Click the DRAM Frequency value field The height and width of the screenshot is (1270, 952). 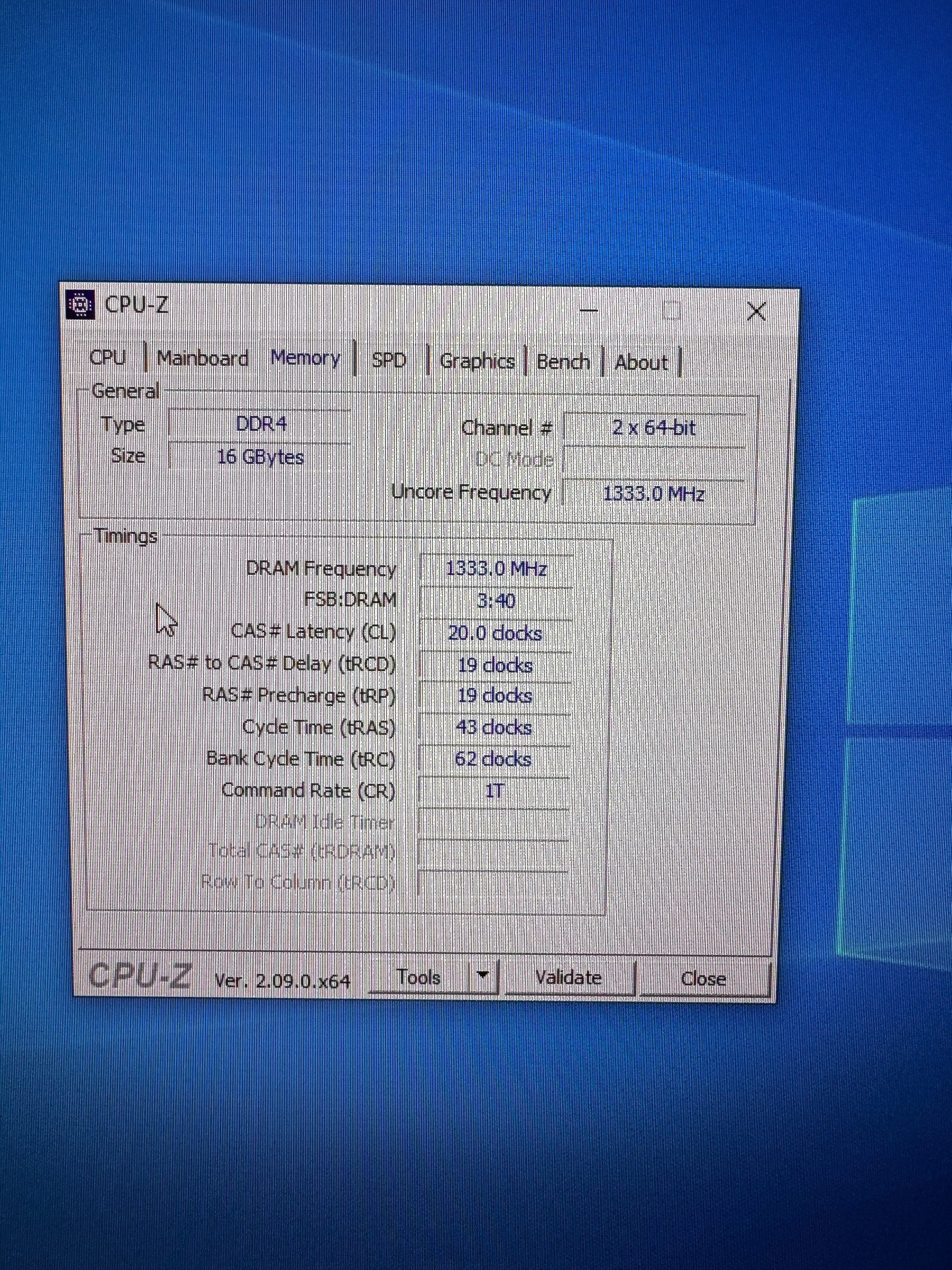pos(496,569)
